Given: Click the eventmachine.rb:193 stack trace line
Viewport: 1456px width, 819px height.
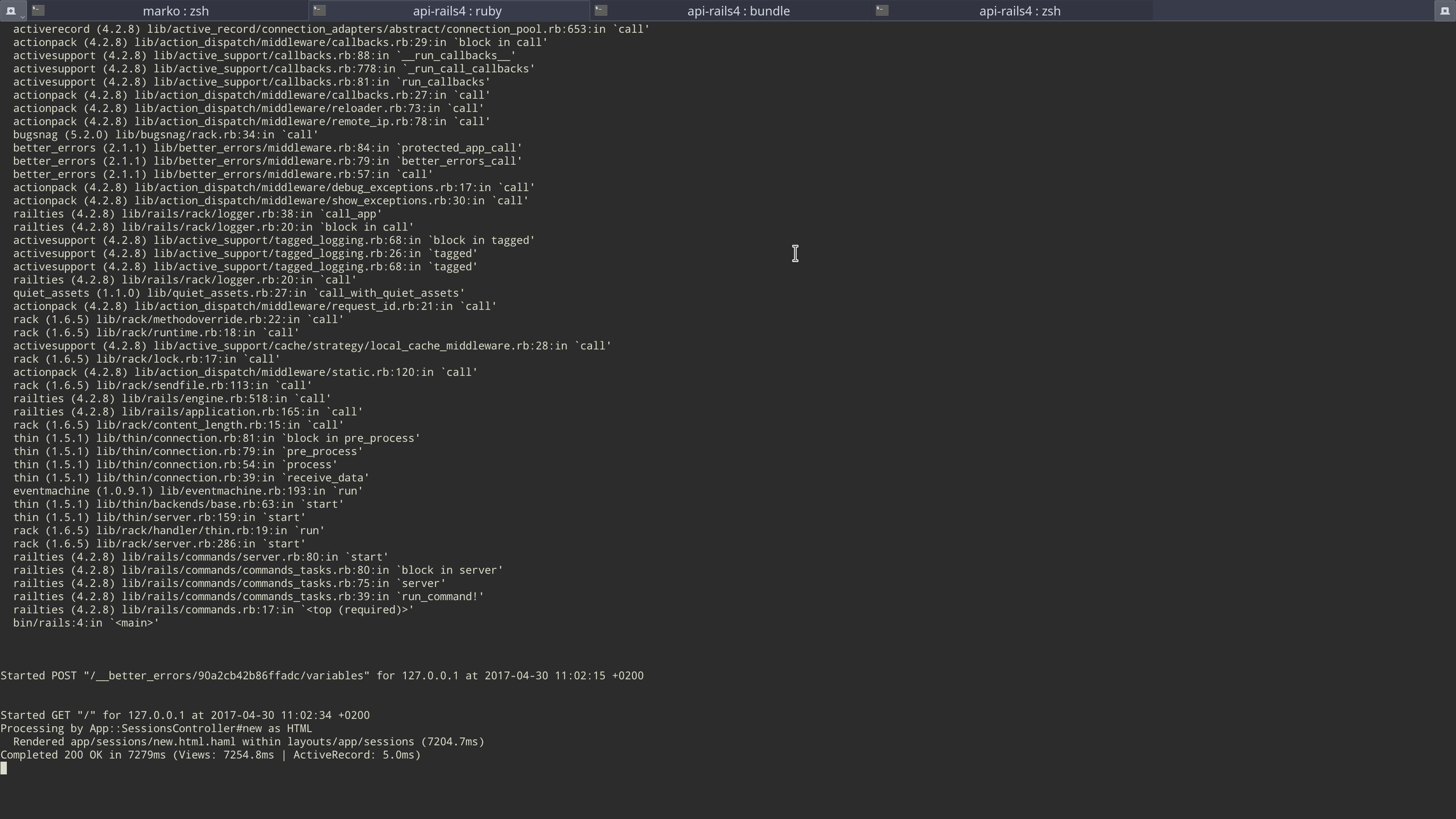Looking at the screenshot, I should (188, 491).
